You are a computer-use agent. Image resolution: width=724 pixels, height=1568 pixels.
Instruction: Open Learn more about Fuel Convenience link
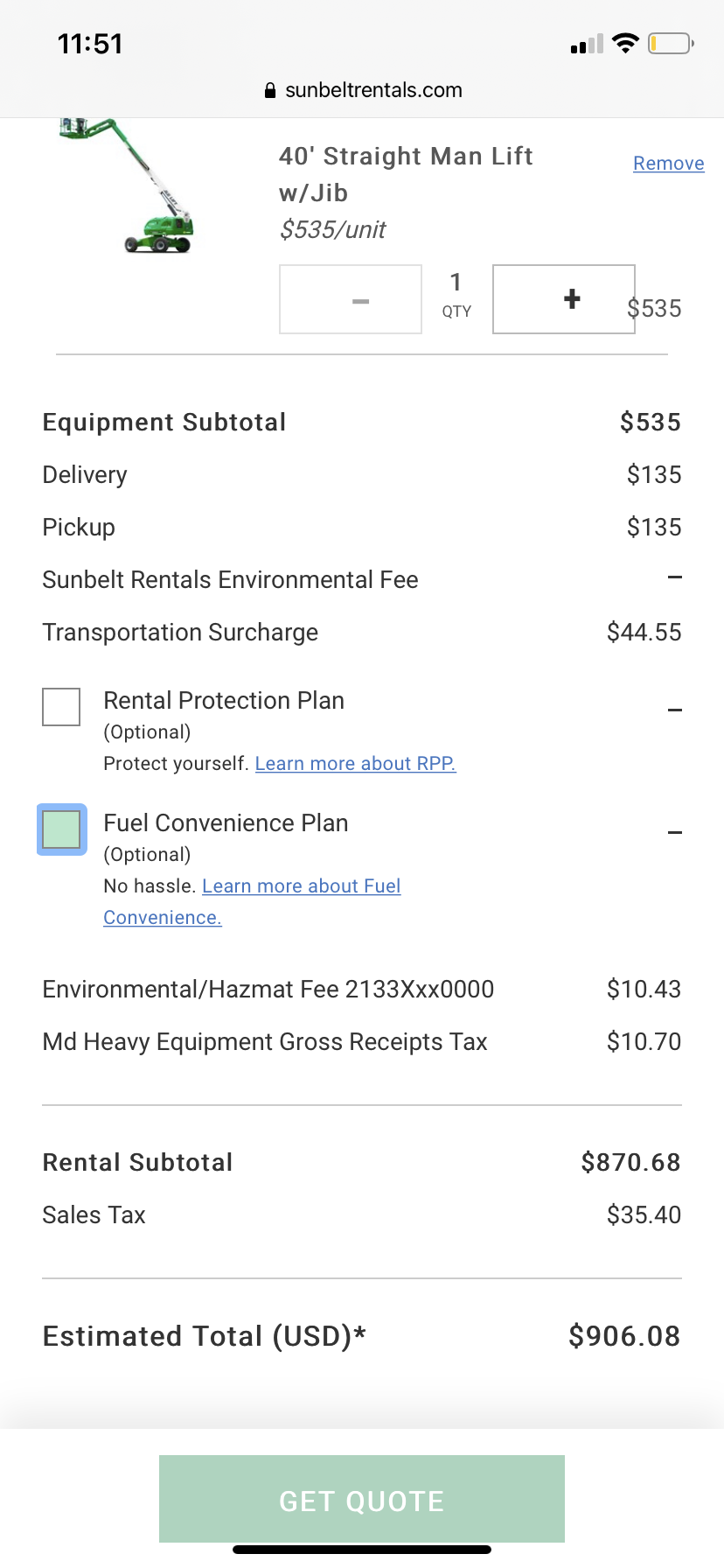click(x=301, y=886)
